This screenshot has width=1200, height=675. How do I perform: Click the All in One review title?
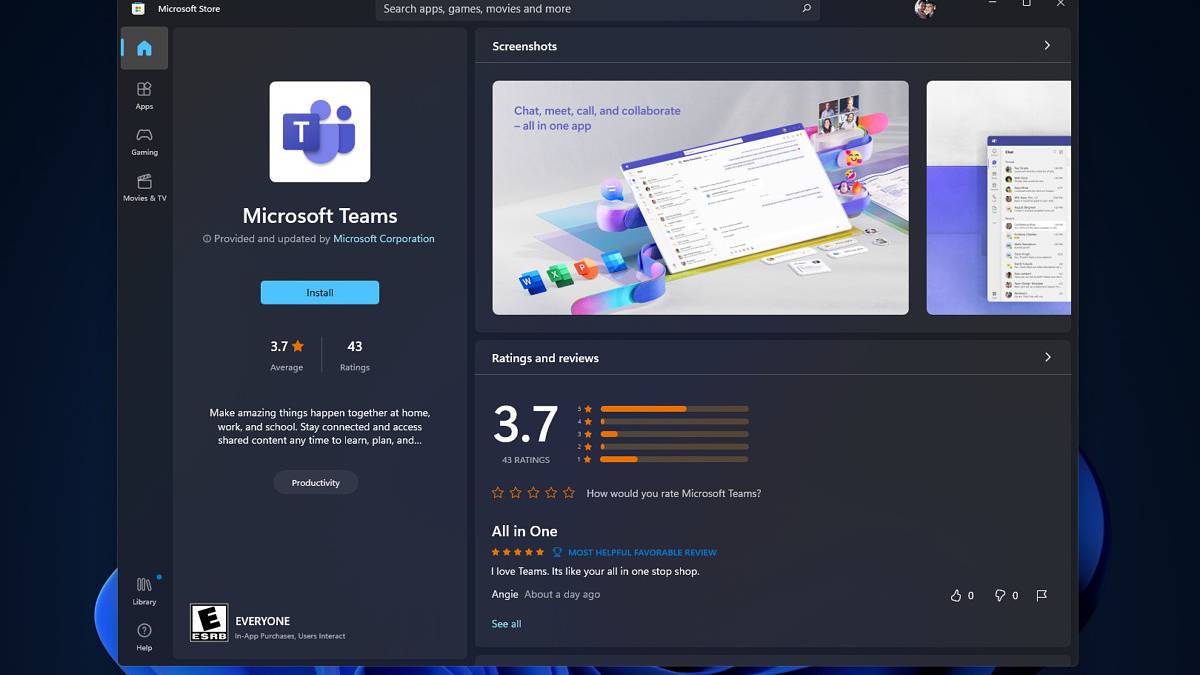524,531
